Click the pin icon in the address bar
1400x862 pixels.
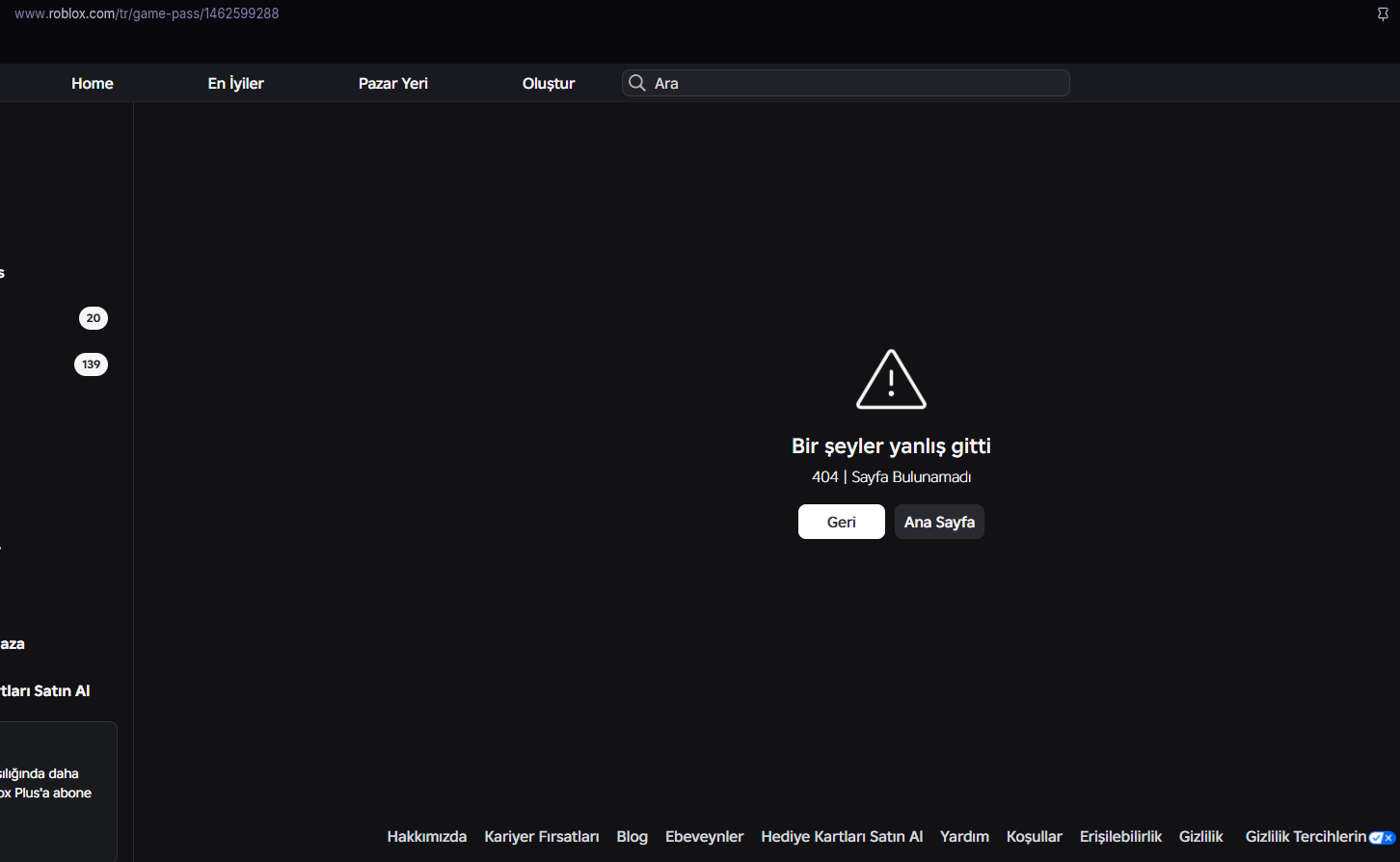click(1383, 14)
